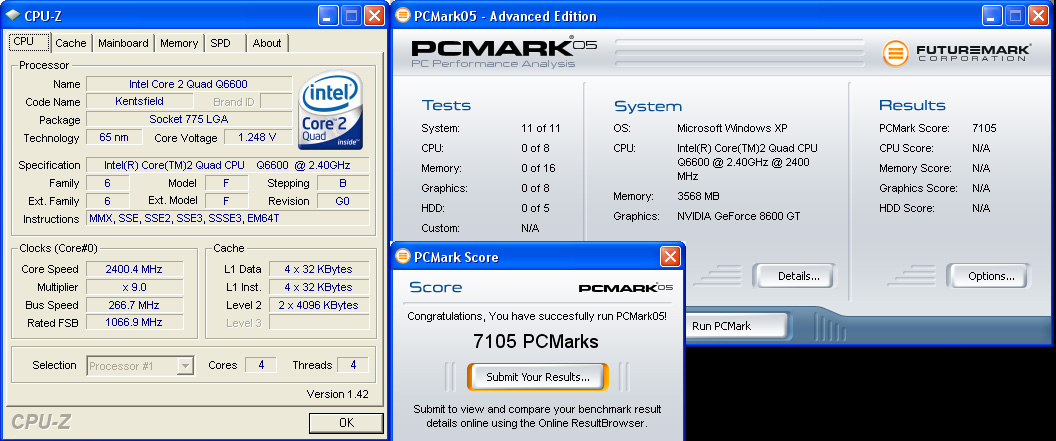The height and width of the screenshot is (441, 1056).
Task: Click the Cores count value field
Action: click(x=260, y=366)
